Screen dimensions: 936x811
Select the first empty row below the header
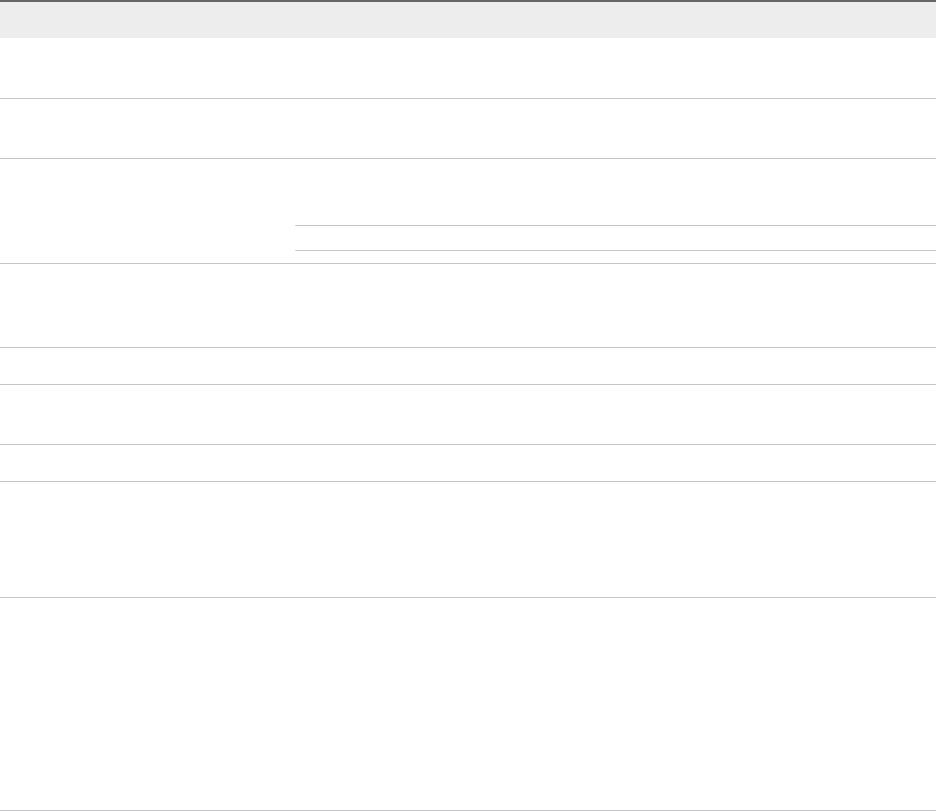coord(468,68)
